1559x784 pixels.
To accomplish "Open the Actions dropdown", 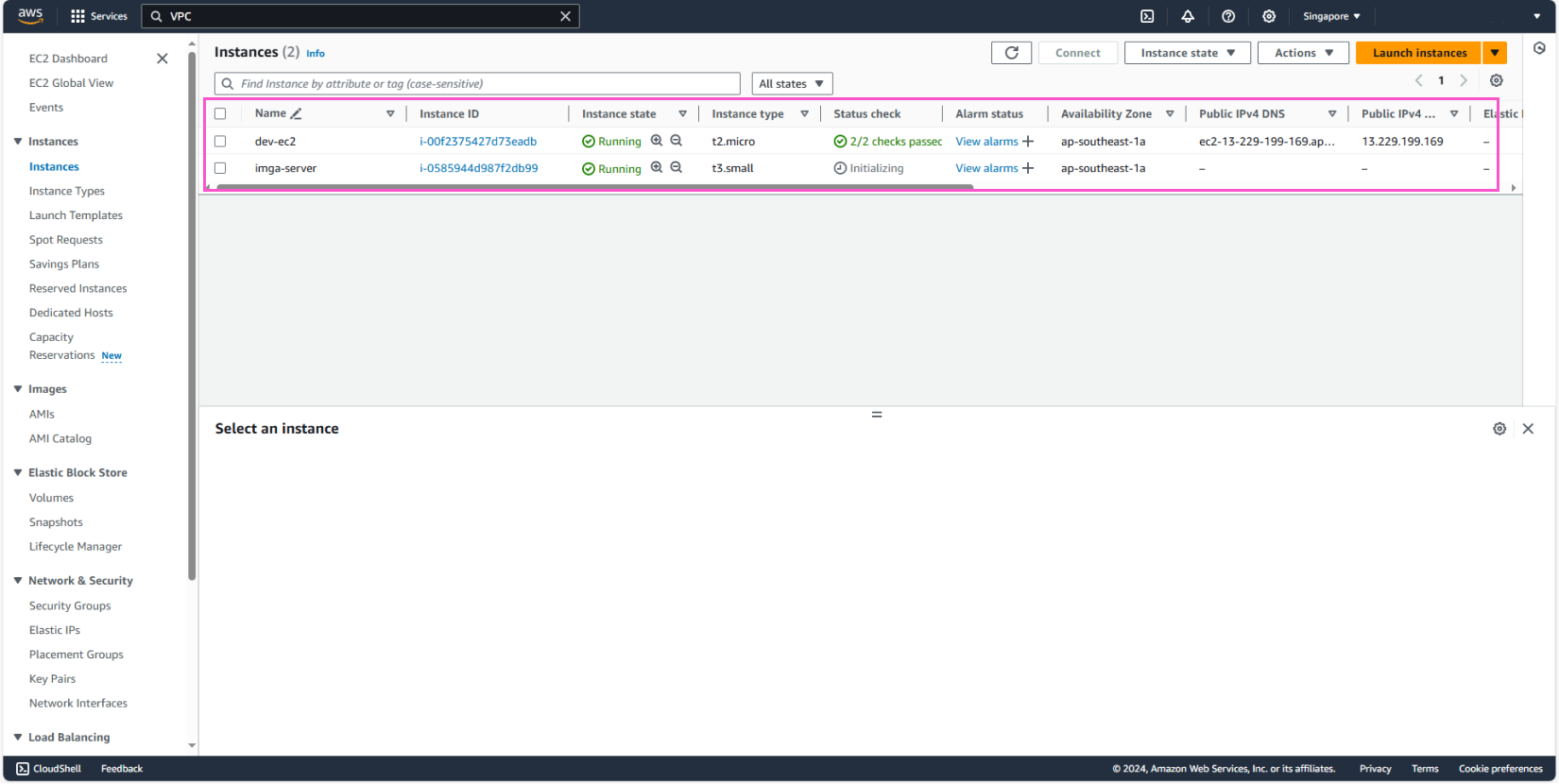I will tap(1303, 53).
